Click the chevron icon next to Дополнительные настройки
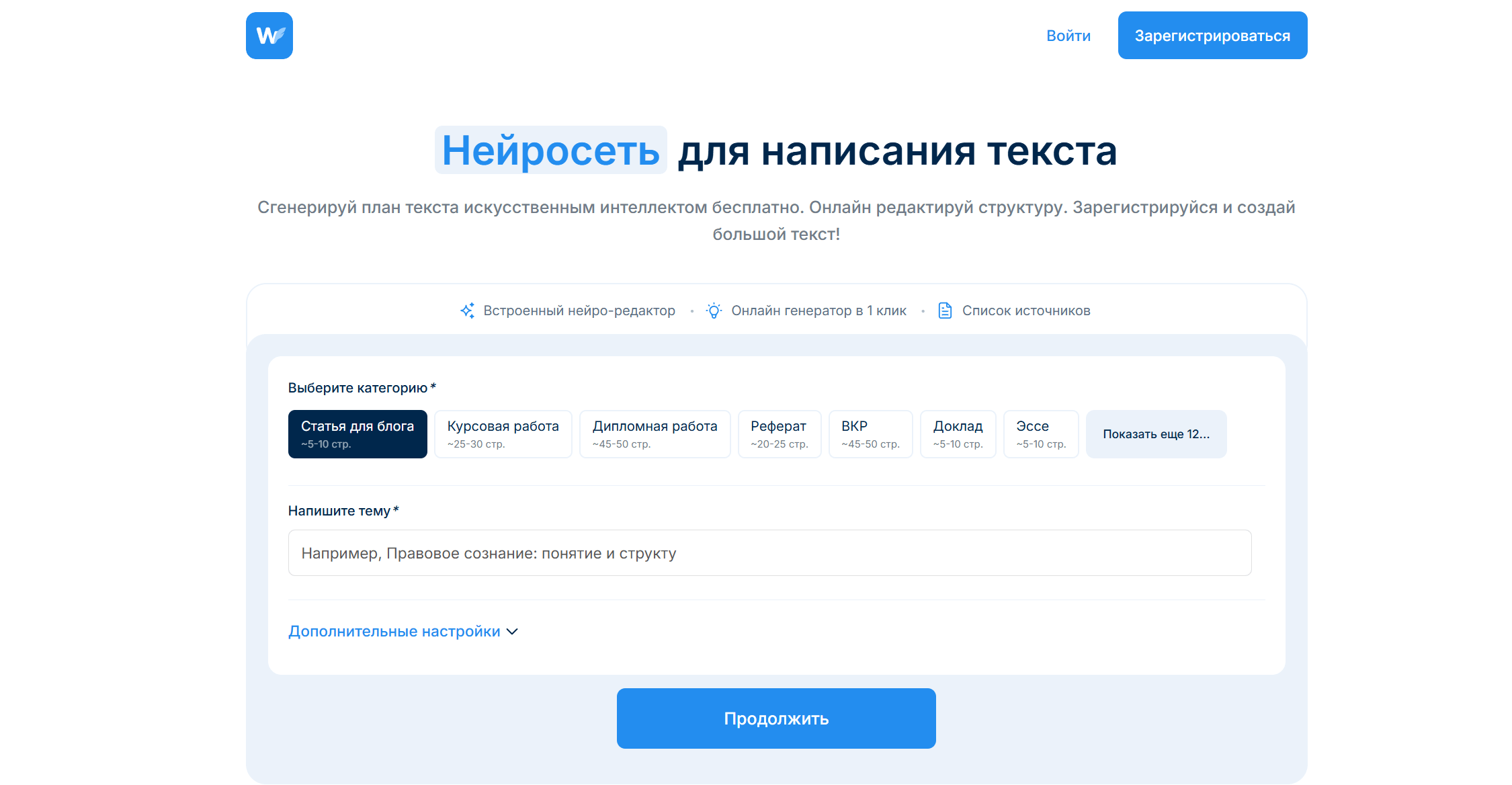This screenshot has height=785, width=1512. tap(512, 632)
